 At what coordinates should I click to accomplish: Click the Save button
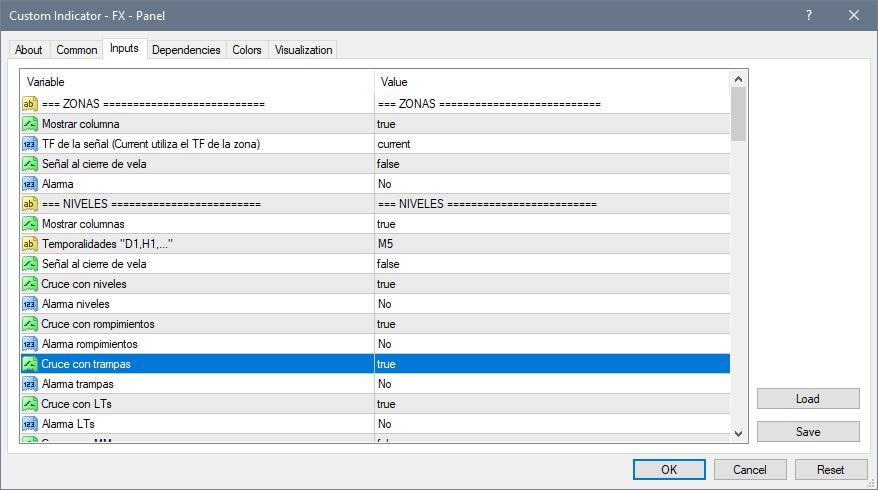(808, 432)
